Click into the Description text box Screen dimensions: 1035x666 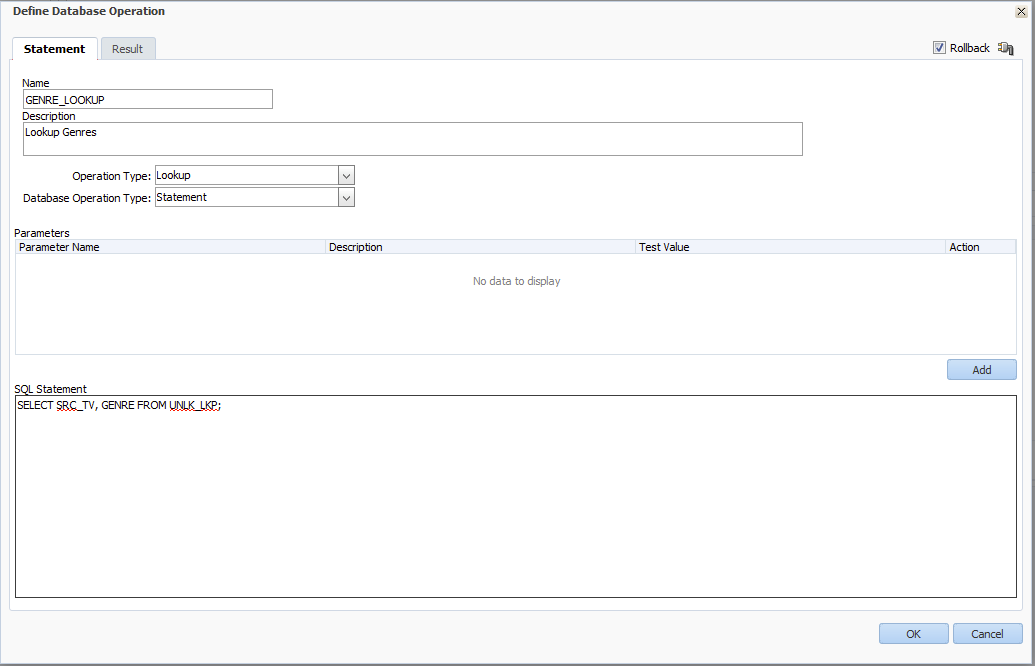412,140
